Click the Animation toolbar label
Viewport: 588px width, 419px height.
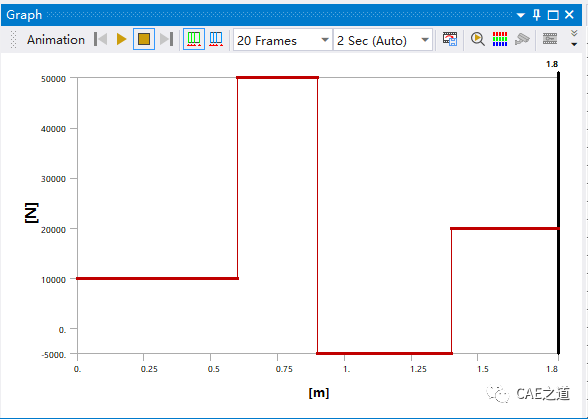[x=56, y=40]
